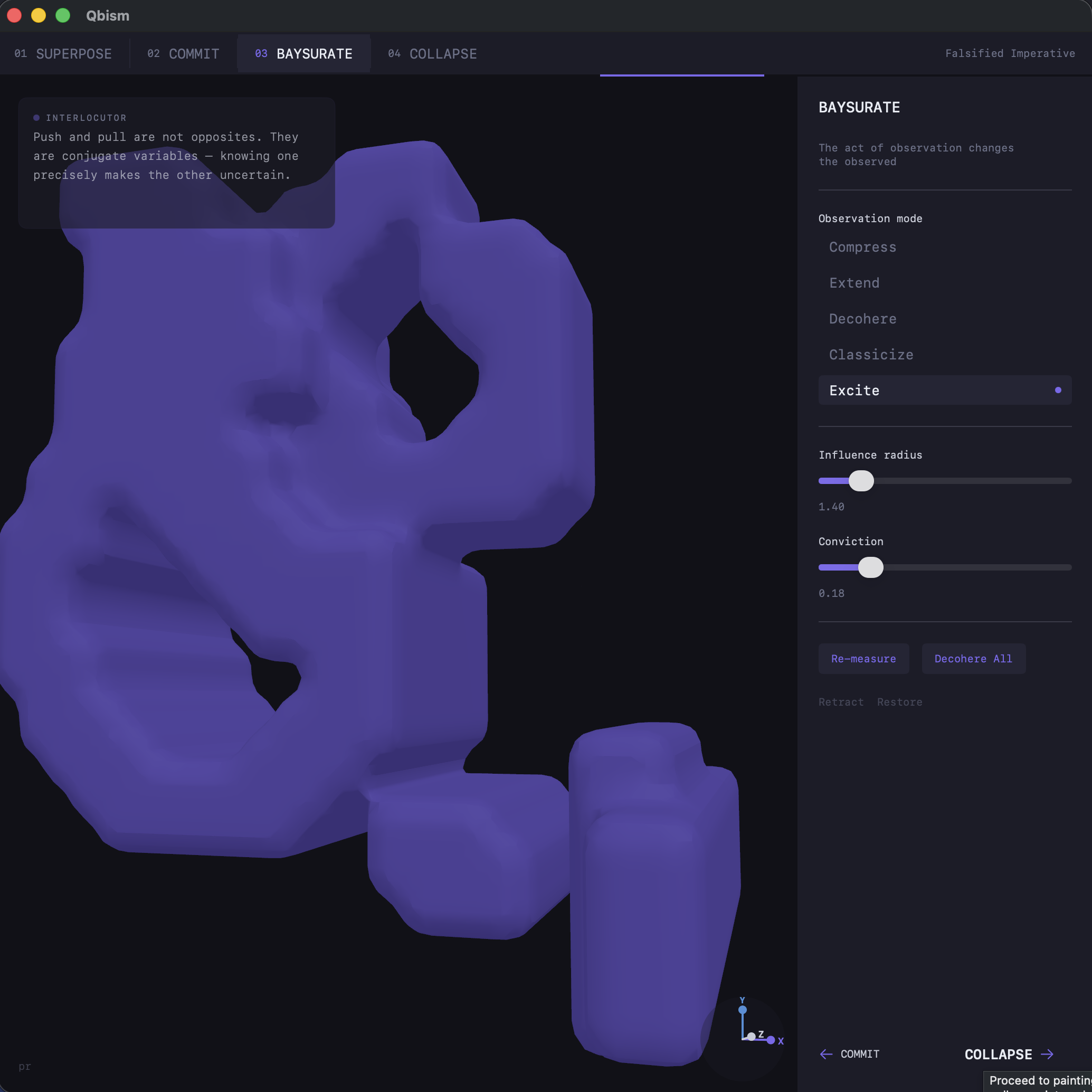Select Compress observation mode
The image size is (1092, 1092).
[x=862, y=247]
